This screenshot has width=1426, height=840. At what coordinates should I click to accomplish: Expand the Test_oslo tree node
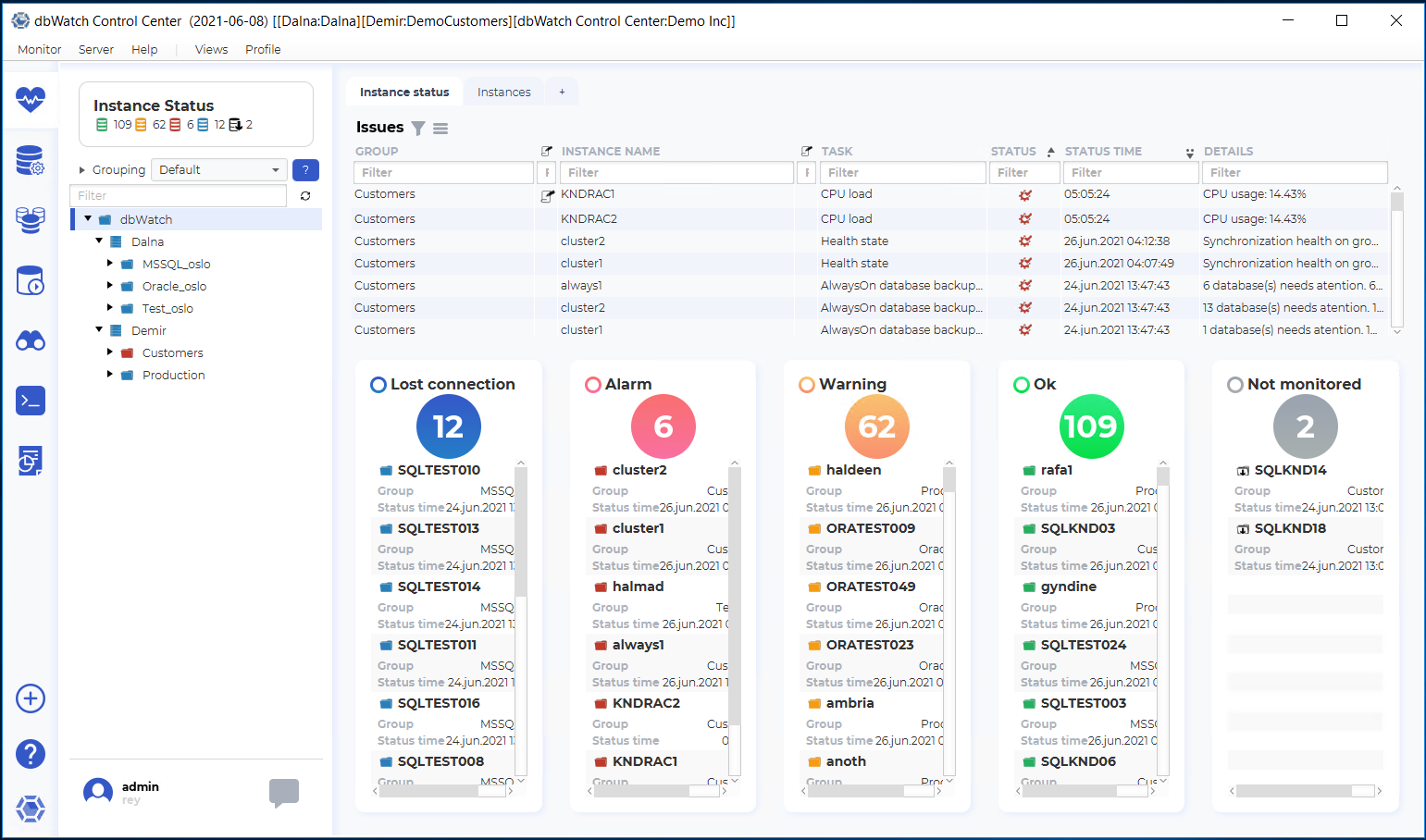pos(110,308)
